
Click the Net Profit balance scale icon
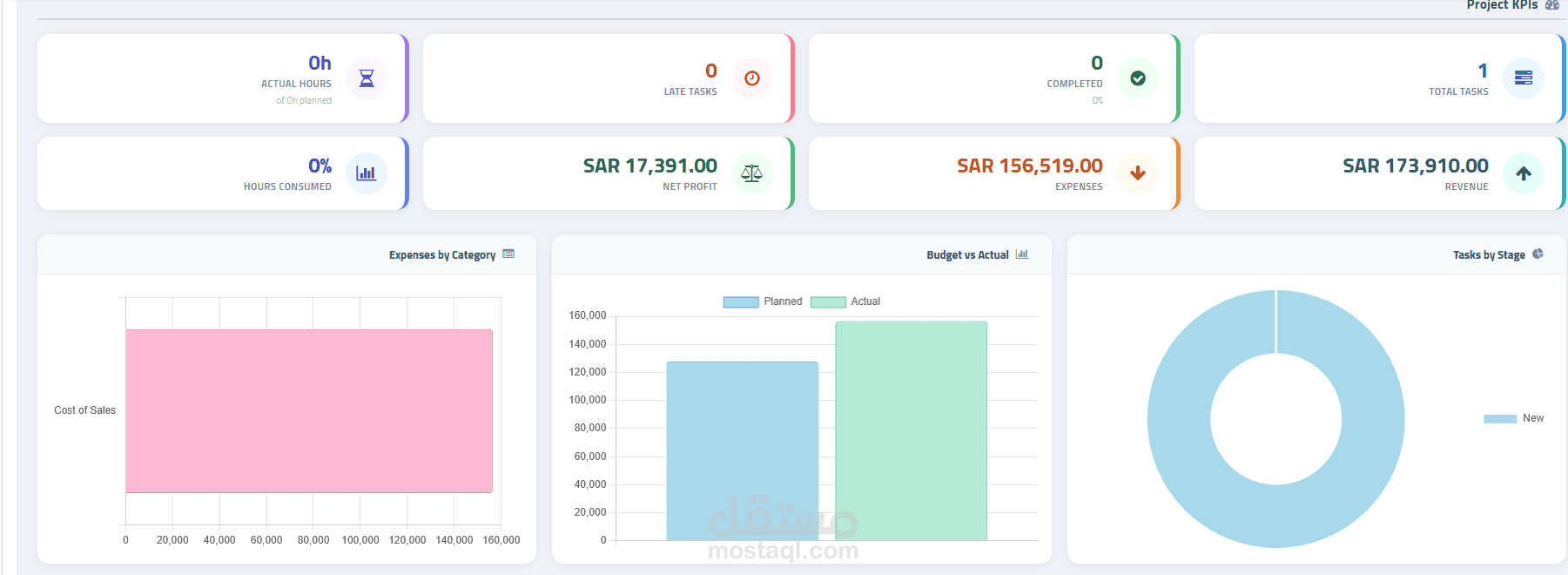pyautogui.click(x=752, y=173)
